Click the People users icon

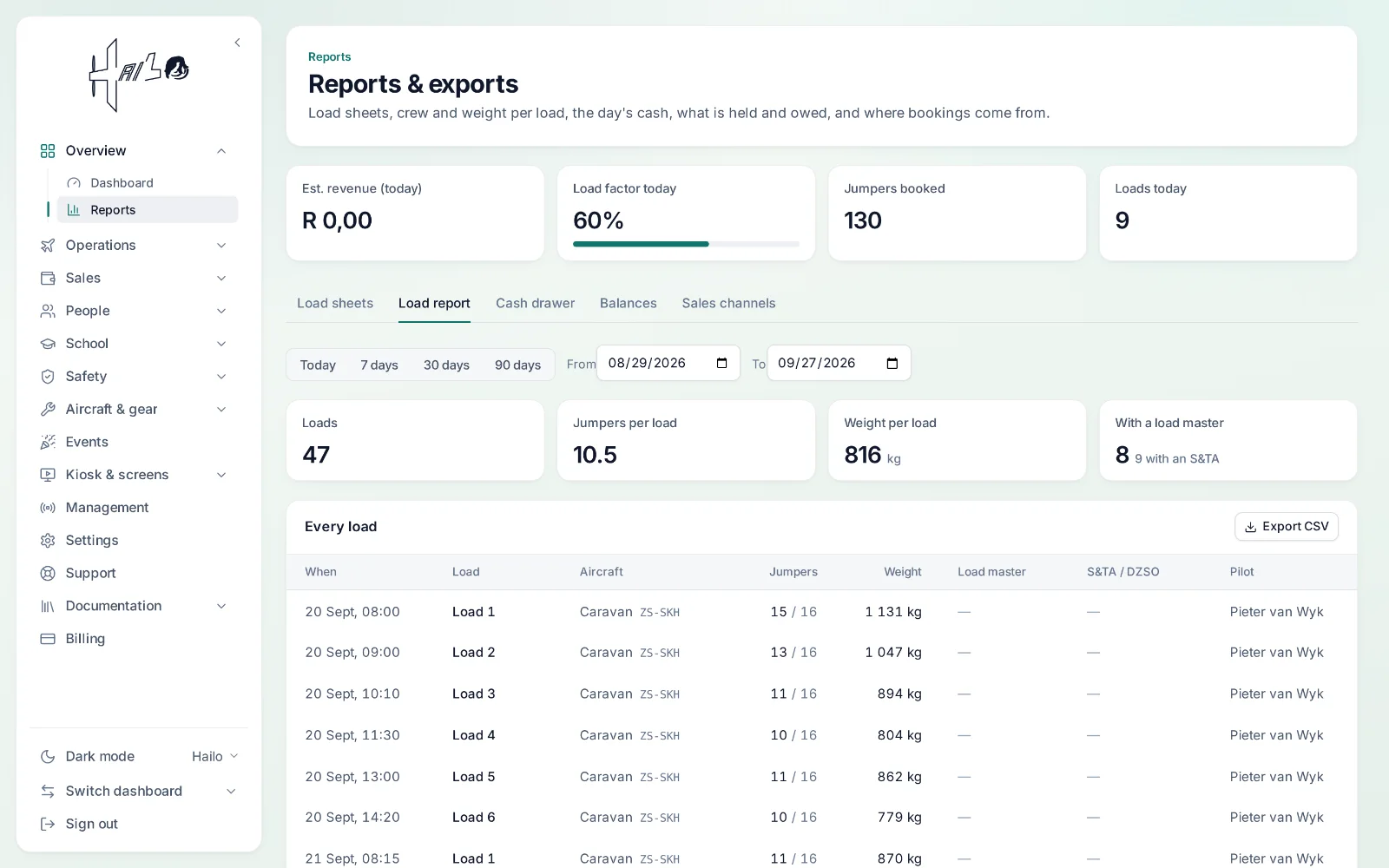point(48,311)
